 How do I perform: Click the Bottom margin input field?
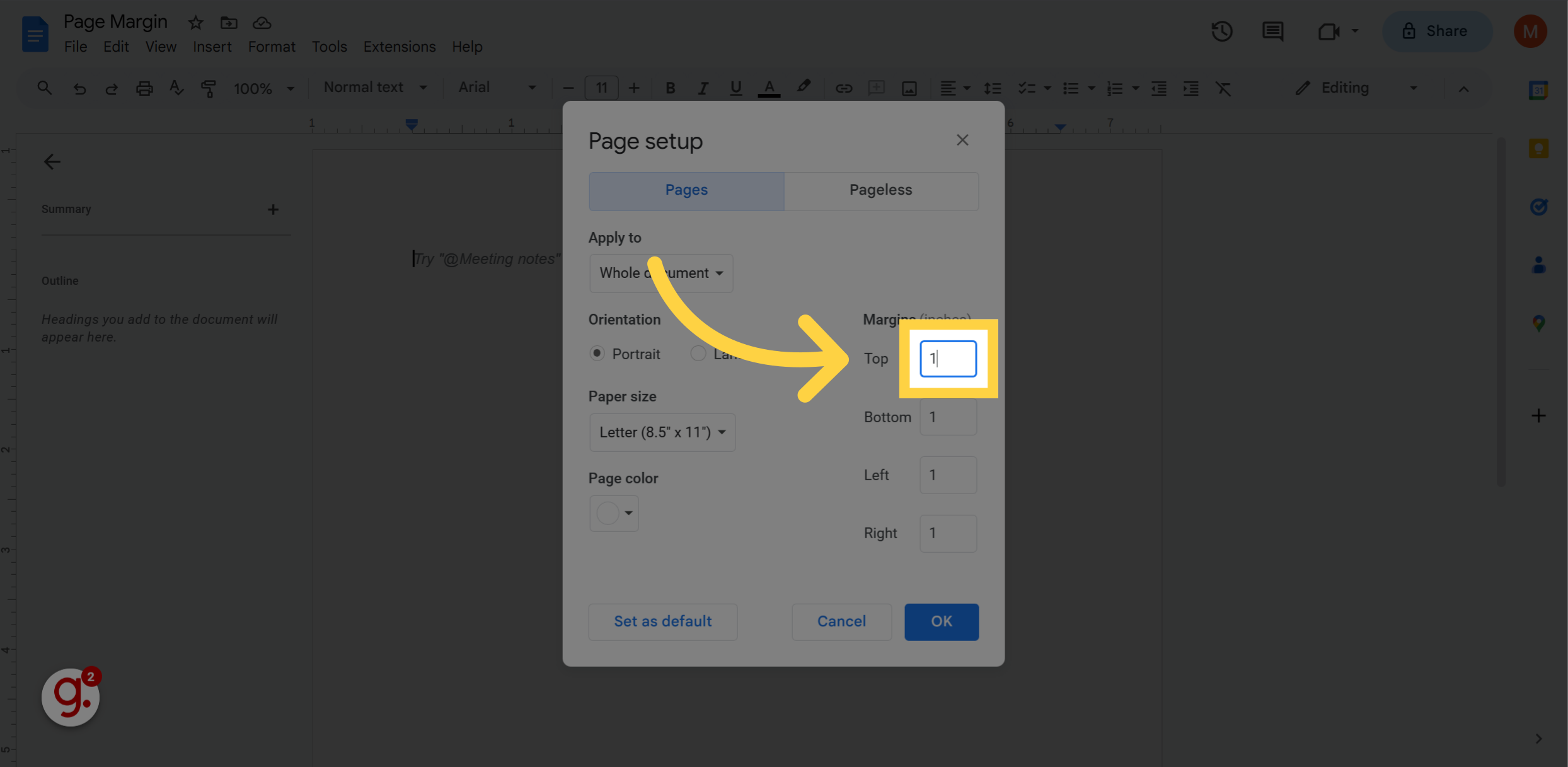tap(947, 417)
